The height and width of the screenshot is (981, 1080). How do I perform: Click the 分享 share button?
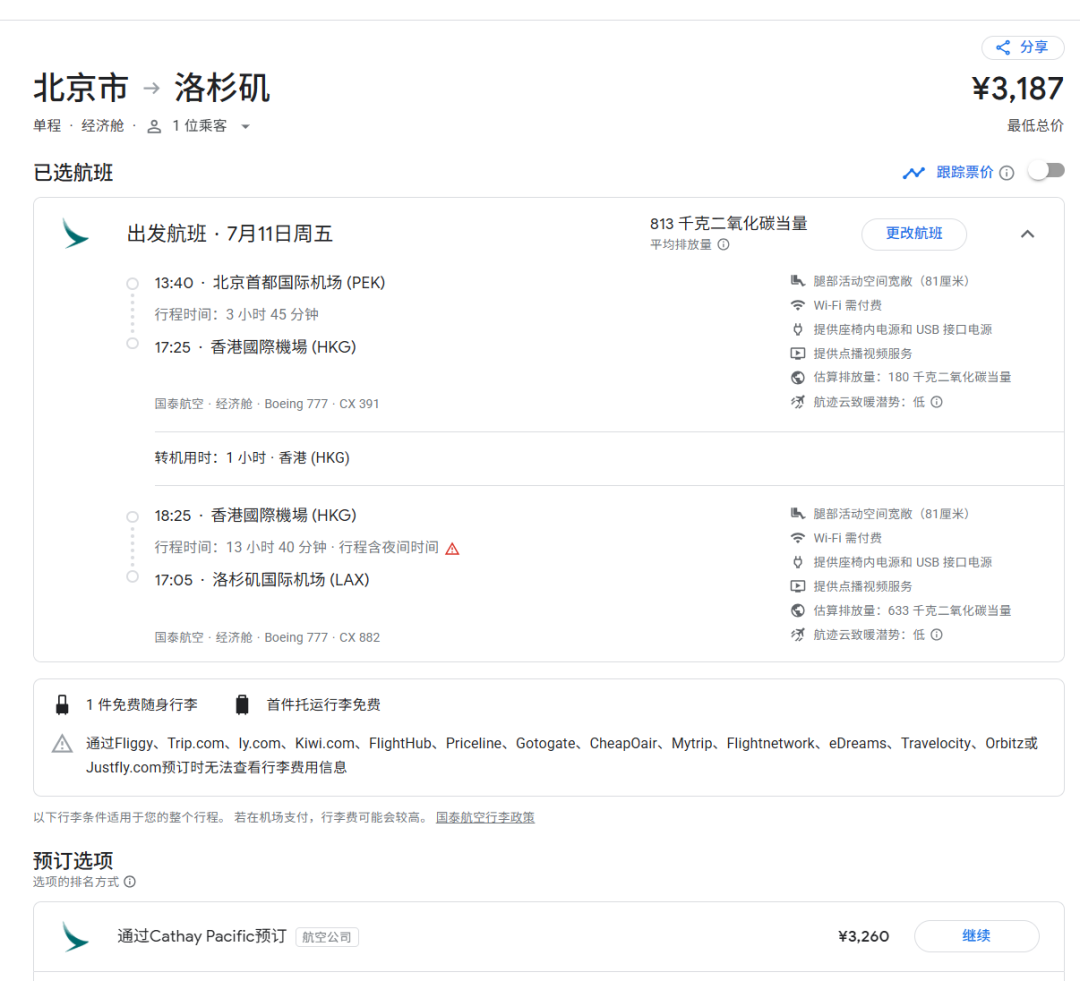[x=1021, y=48]
